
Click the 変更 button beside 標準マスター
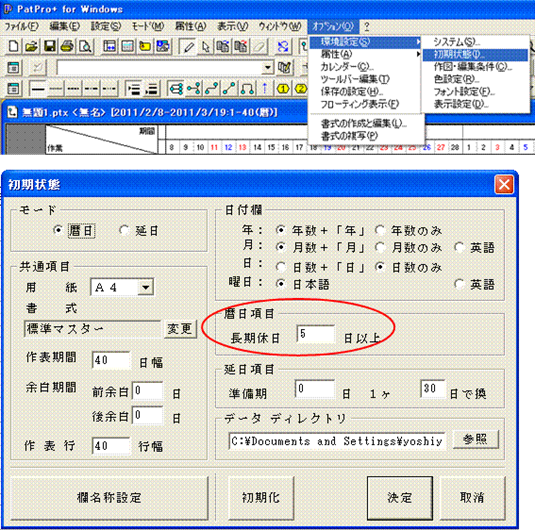(180, 329)
